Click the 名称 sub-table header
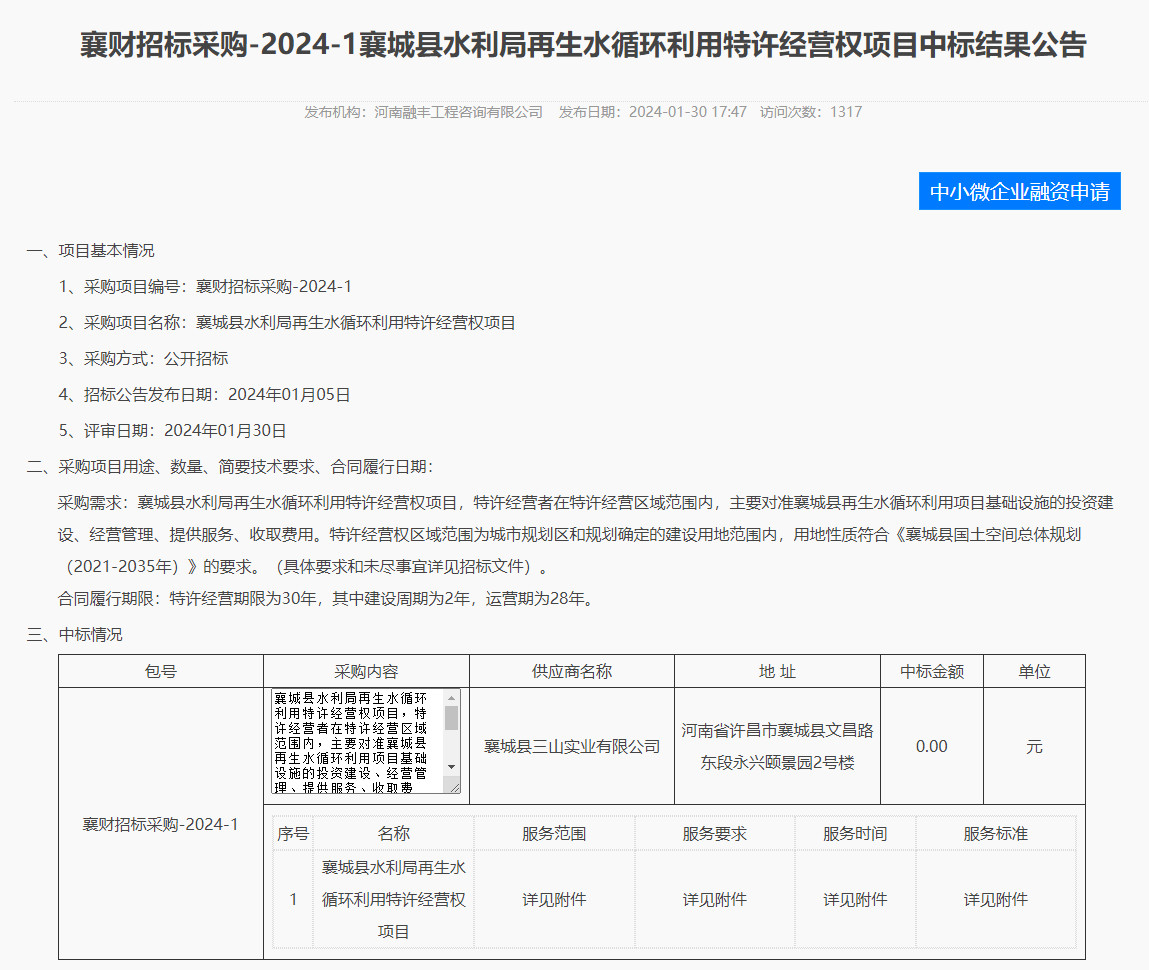 [x=394, y=834]
